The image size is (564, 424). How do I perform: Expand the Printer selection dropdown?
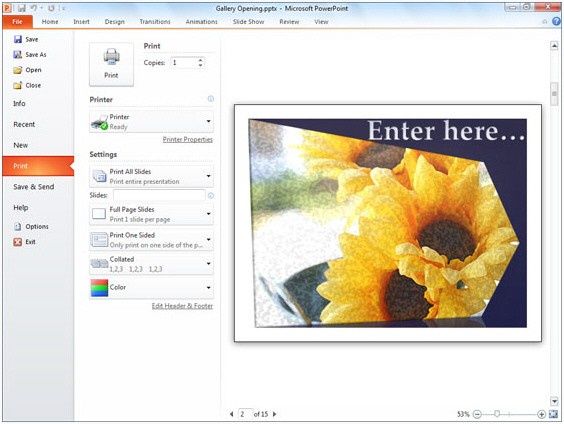(151, 122)
